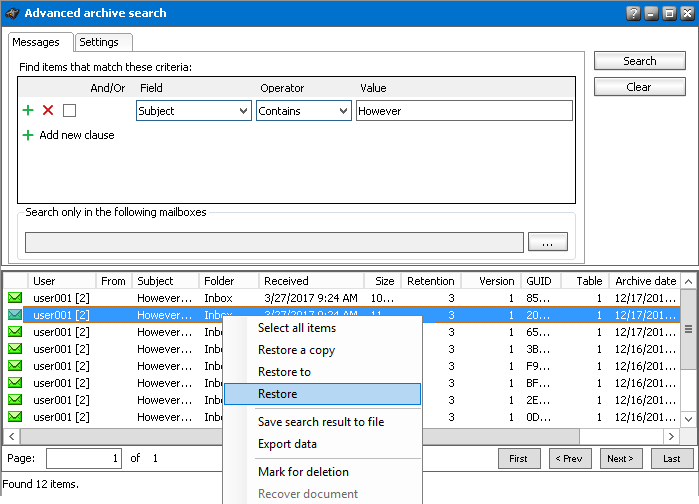Click the green plus add clause icon

(x=28, y=110)
